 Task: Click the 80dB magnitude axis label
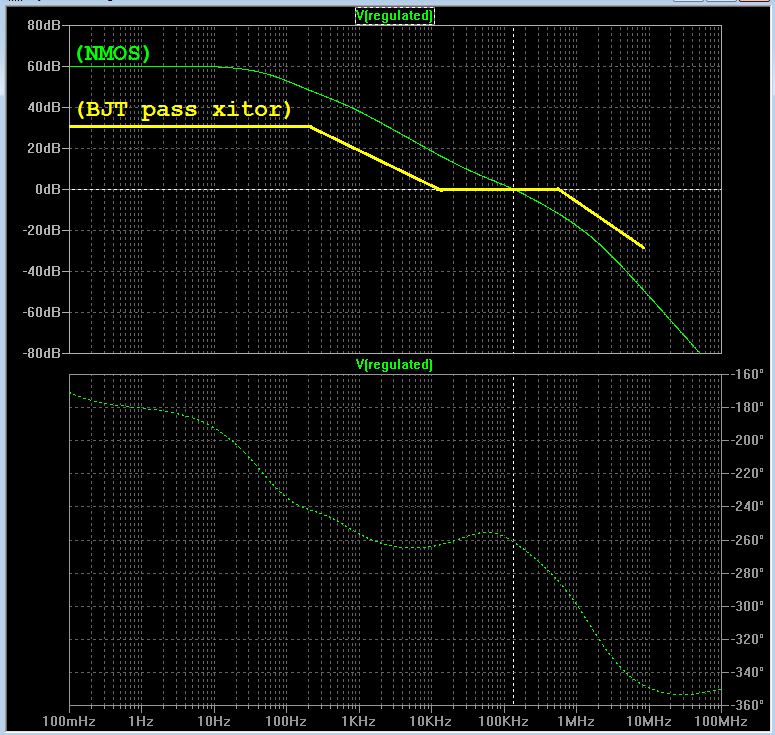pyautogui.click(x=44, y=25)
